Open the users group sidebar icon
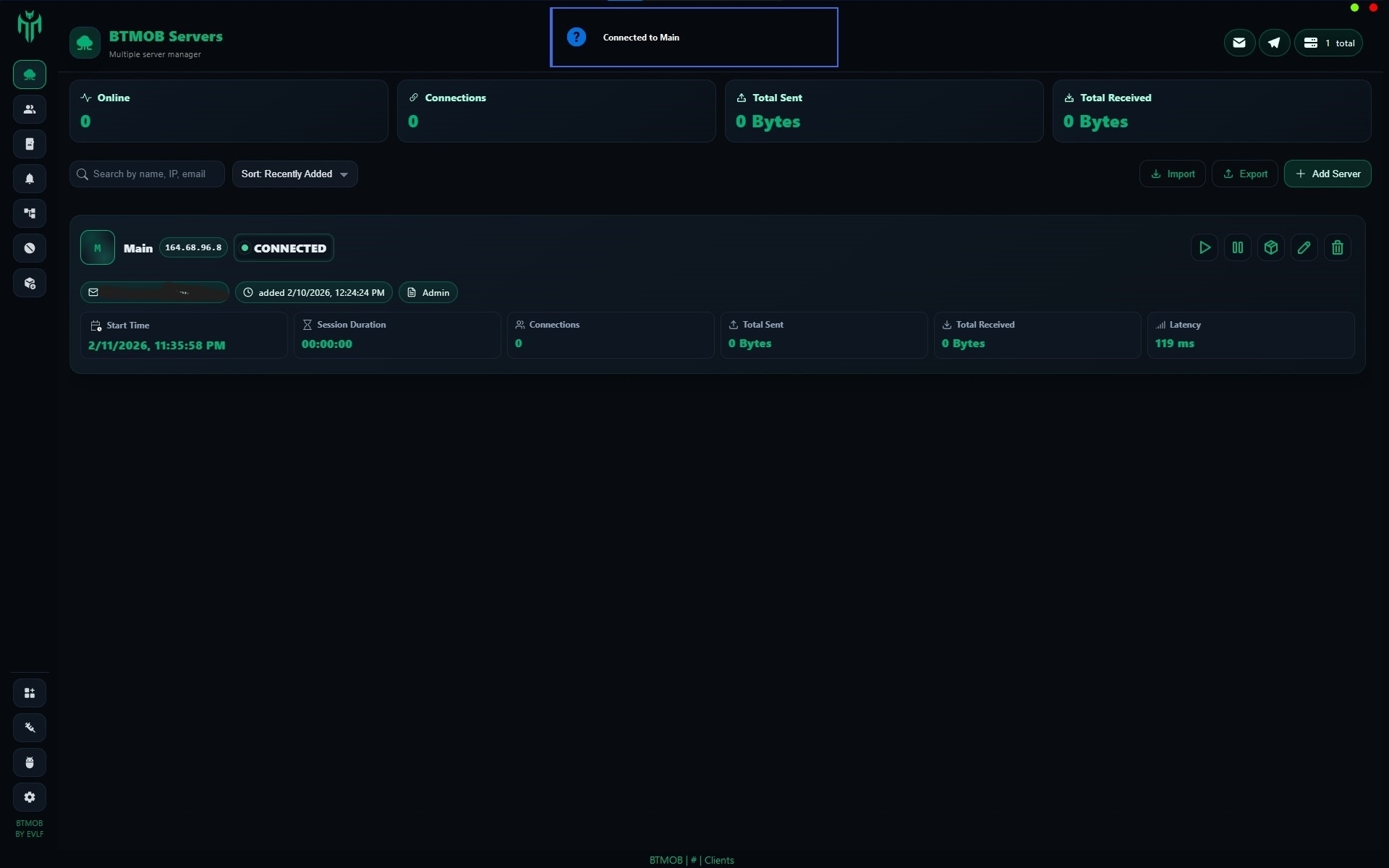Viewport: 1389px width, 868px height. (30, 109)
